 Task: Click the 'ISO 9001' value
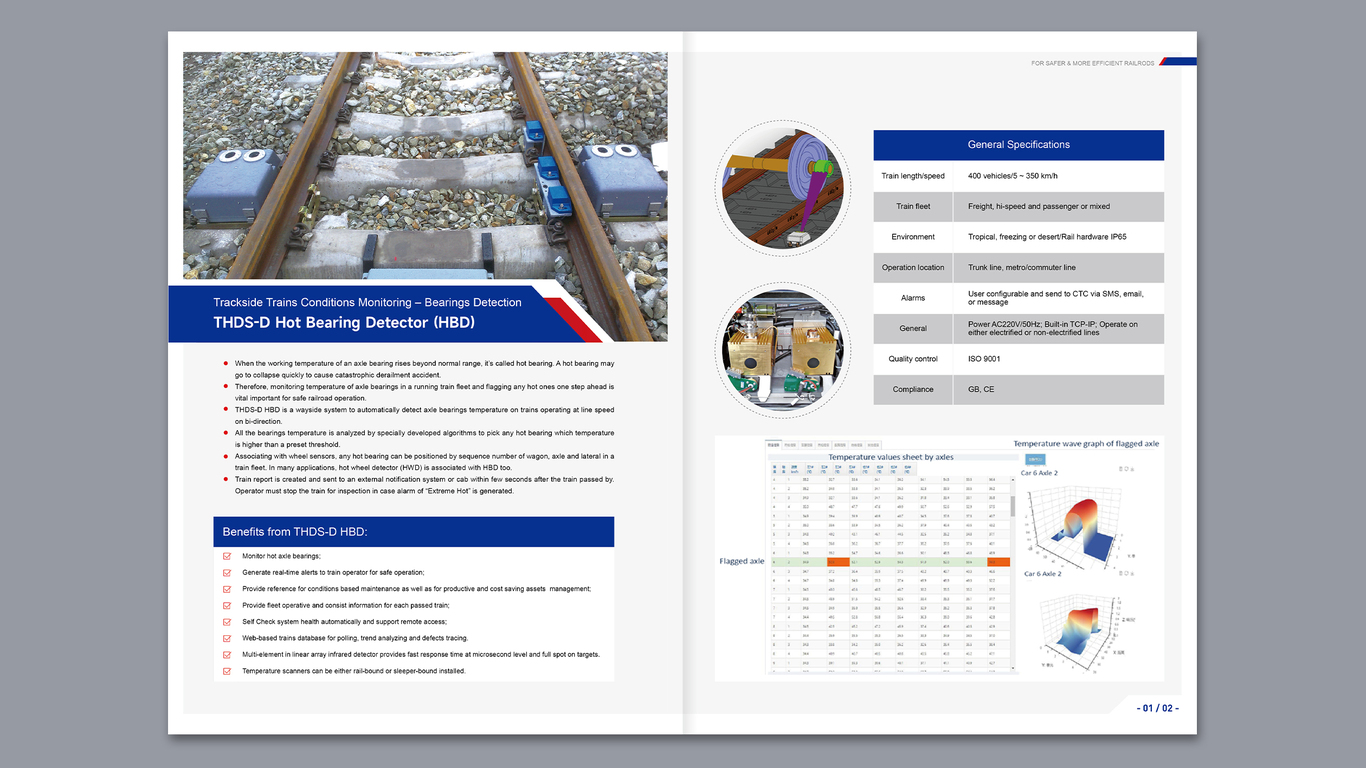[983, 359]
